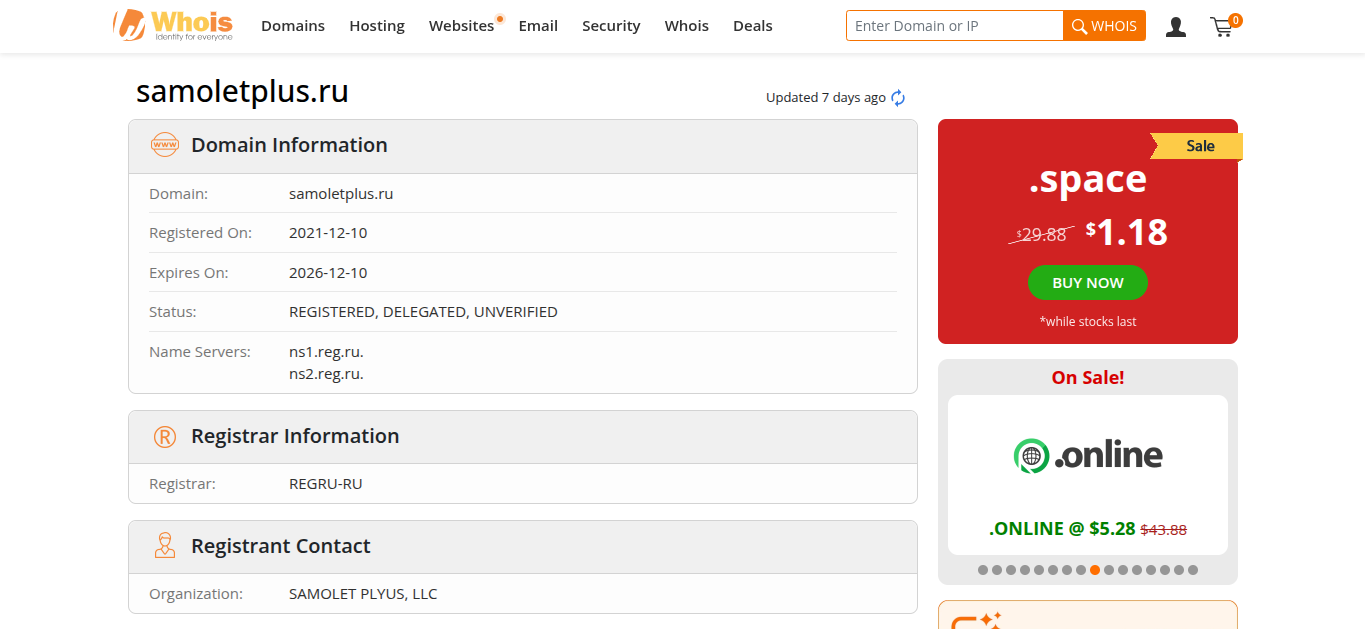Image resolution: width=1365 pixels, height=629 pixels.
Task: Select the last carousel dot
Action: (1193, 570)
